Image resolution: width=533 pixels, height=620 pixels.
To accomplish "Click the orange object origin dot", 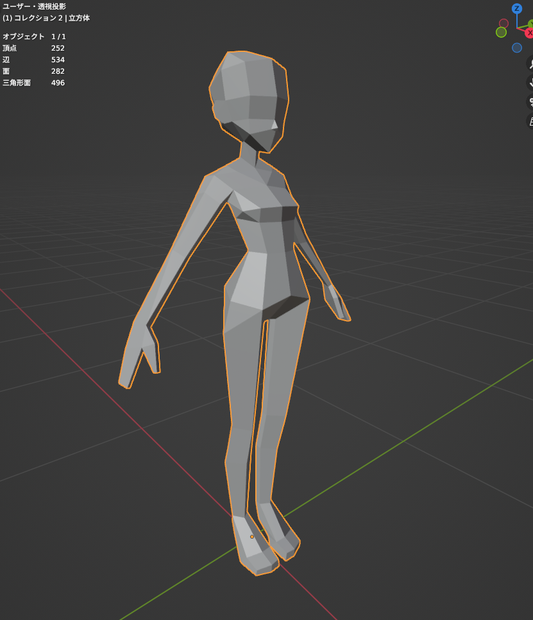I will pyautogui.click(x=252, y=537).
